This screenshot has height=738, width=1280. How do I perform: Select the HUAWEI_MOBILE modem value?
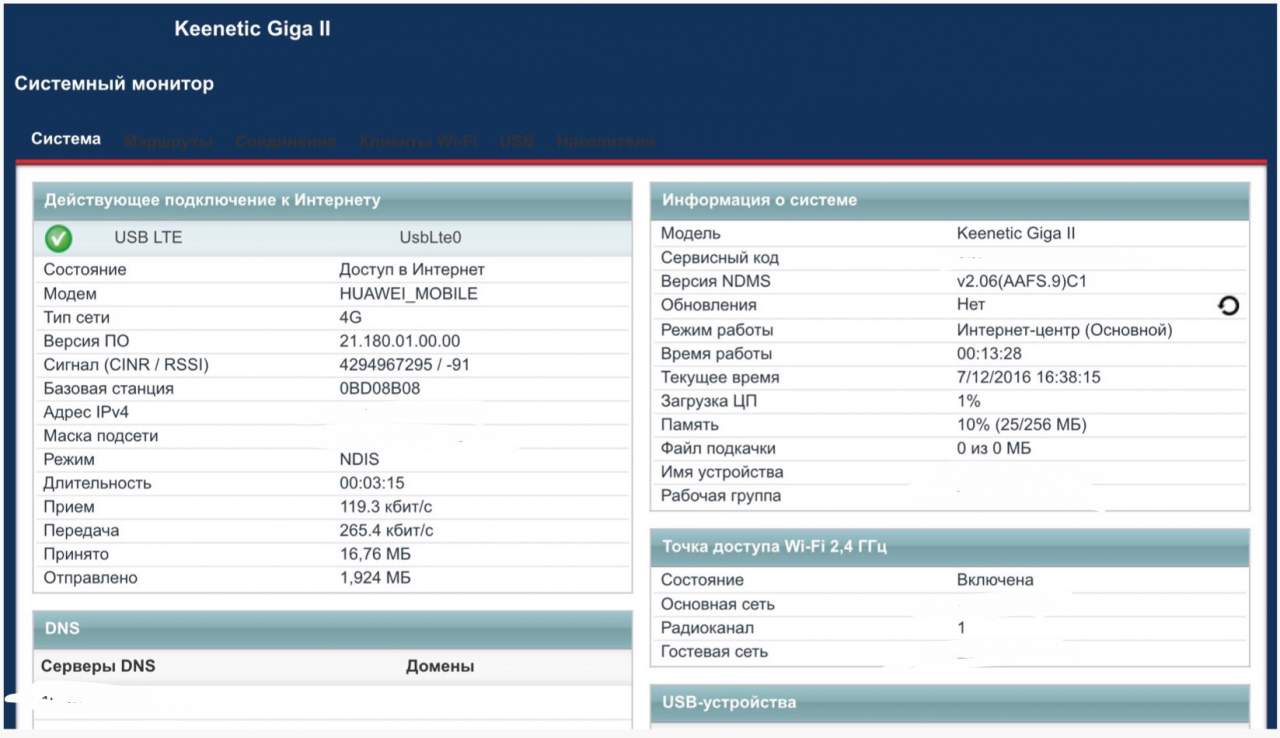coord(409,294)
